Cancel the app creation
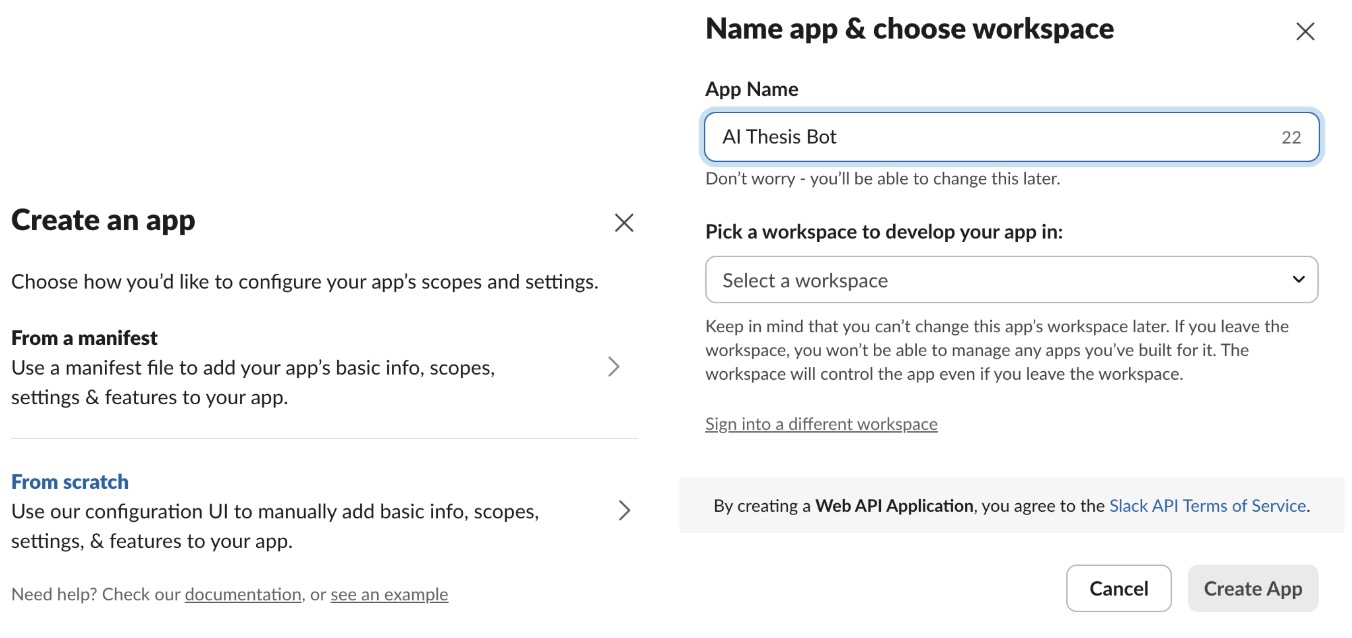1352x638 pixels. (x=1118, y=589)
